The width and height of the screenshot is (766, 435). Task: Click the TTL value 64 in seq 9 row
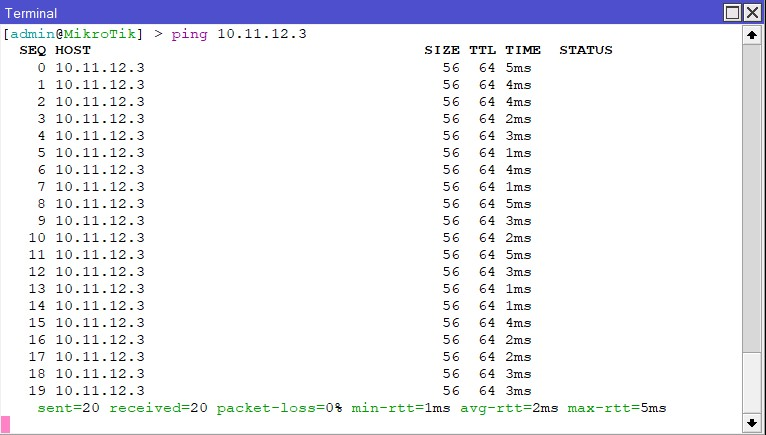(x=487, y=220)
